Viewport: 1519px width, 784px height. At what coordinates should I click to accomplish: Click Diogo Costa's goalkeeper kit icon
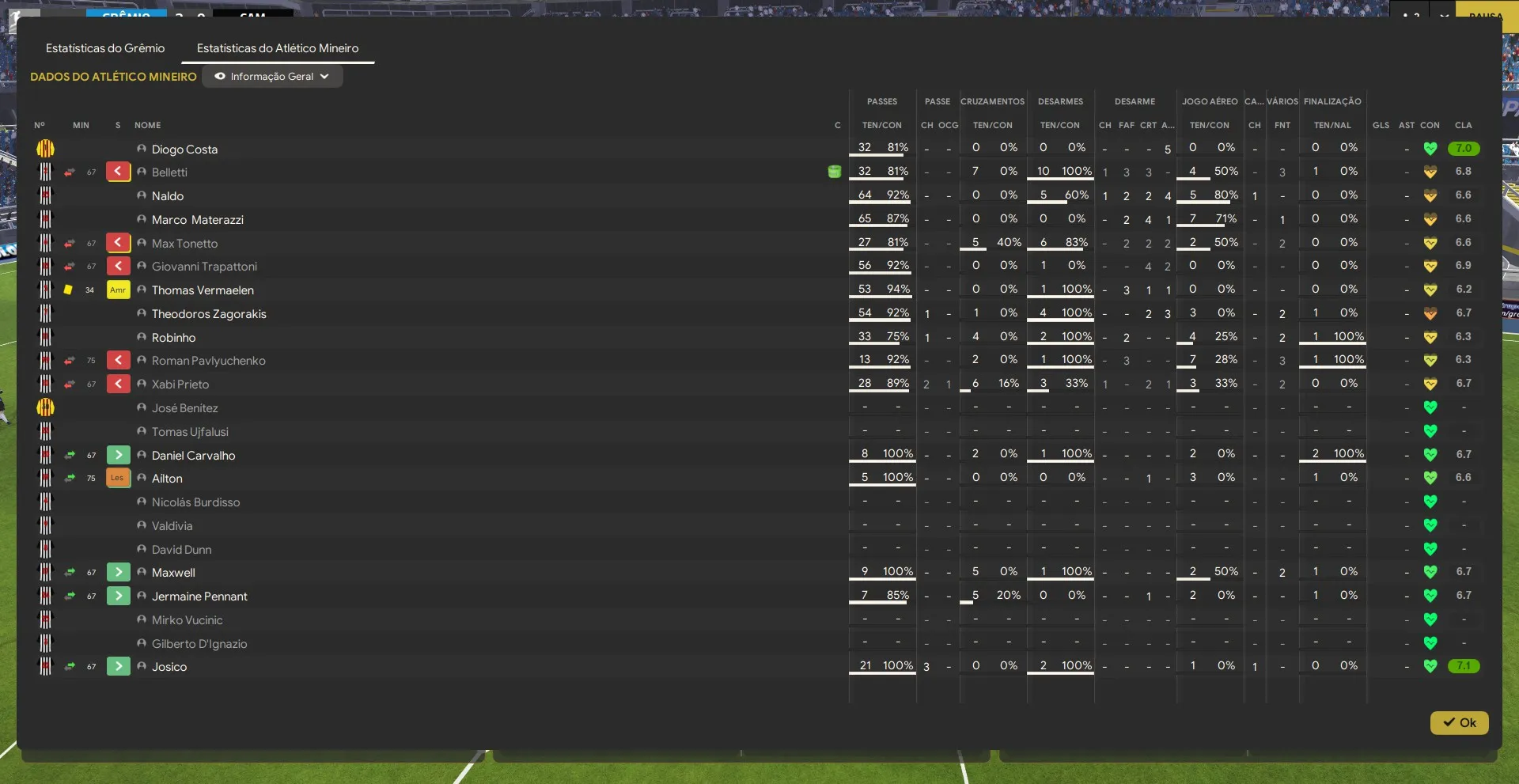tap(45, 148)
